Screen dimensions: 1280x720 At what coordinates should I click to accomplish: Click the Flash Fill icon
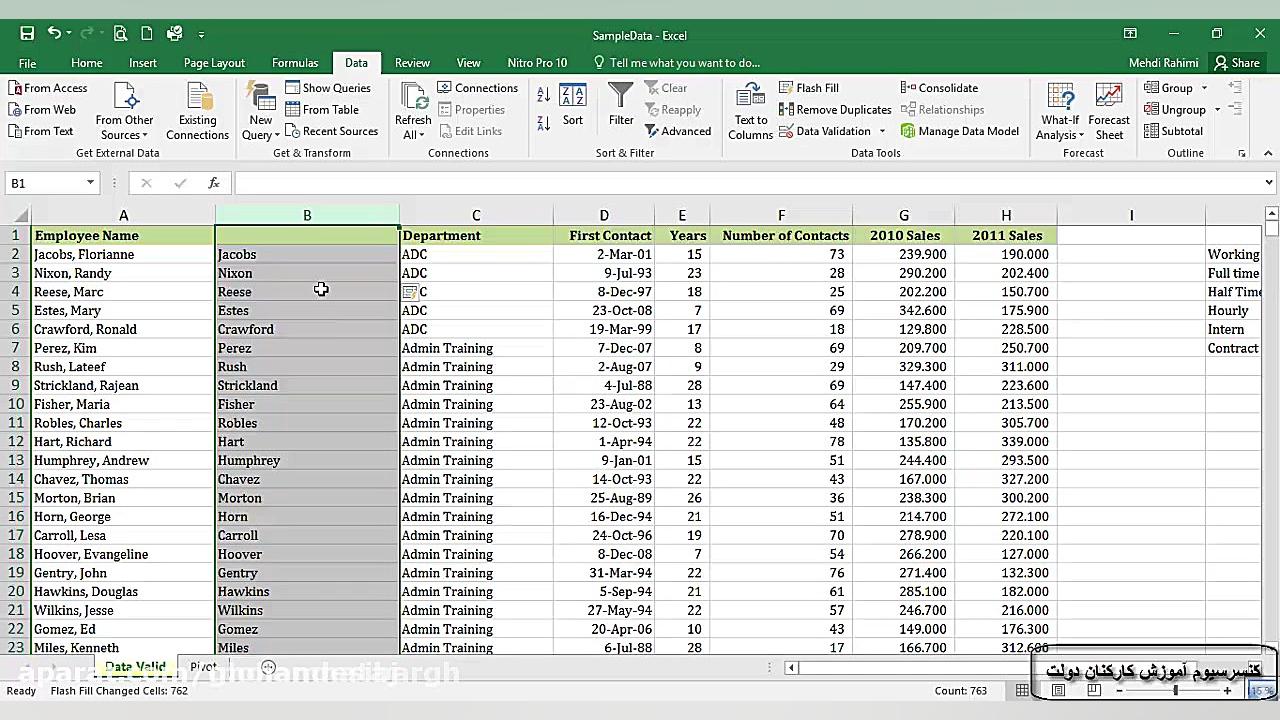[x=787, y=88]
